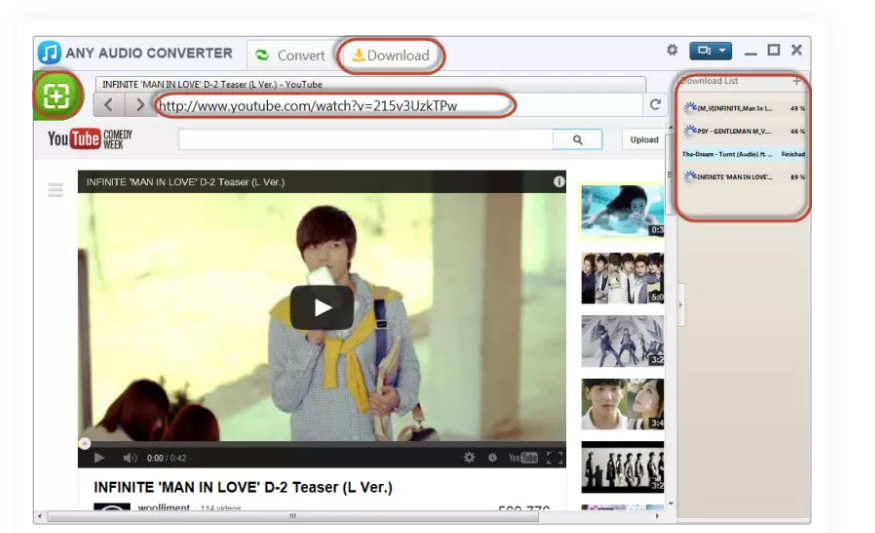
Task: Switch to the Download tab
Action: pyautogui.click(x=391, y=55)
